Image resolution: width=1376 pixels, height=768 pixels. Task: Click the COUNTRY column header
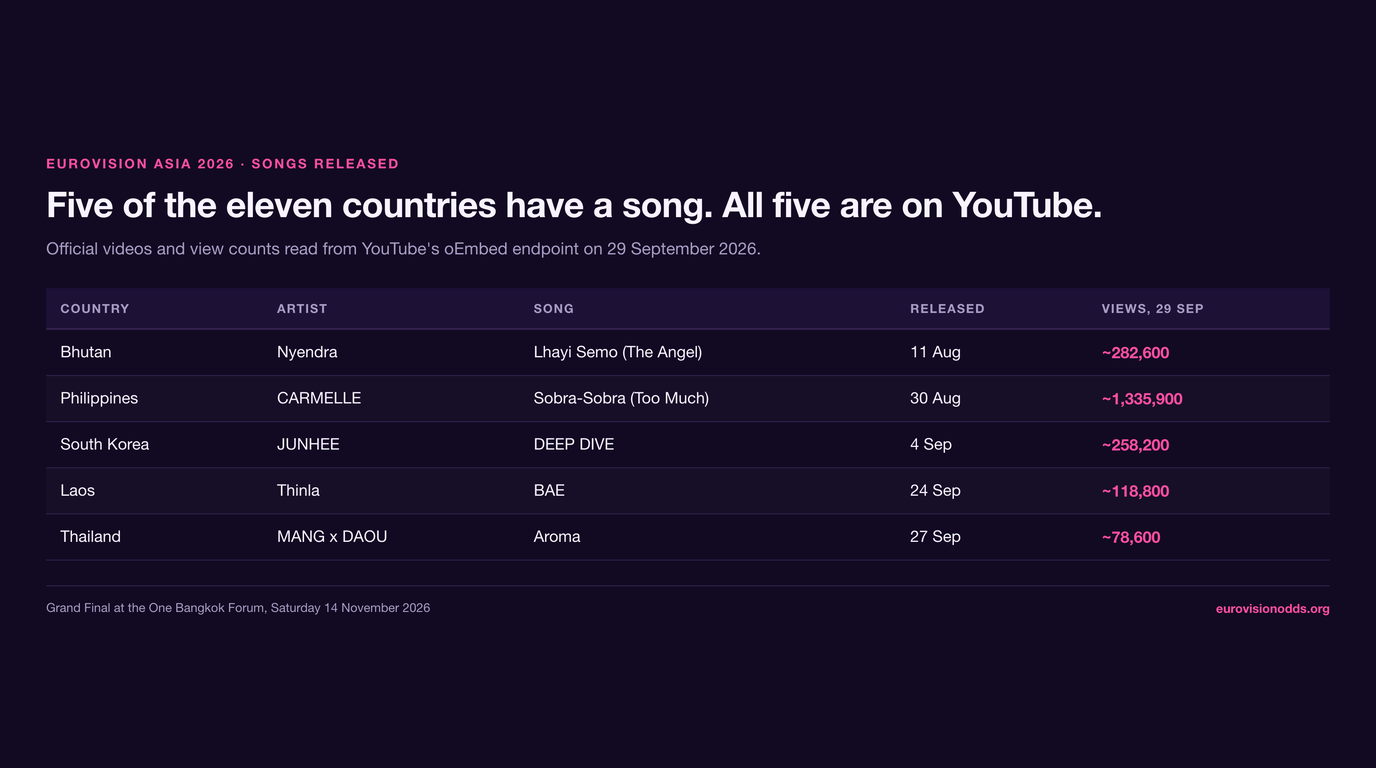[x=95, y=309]
